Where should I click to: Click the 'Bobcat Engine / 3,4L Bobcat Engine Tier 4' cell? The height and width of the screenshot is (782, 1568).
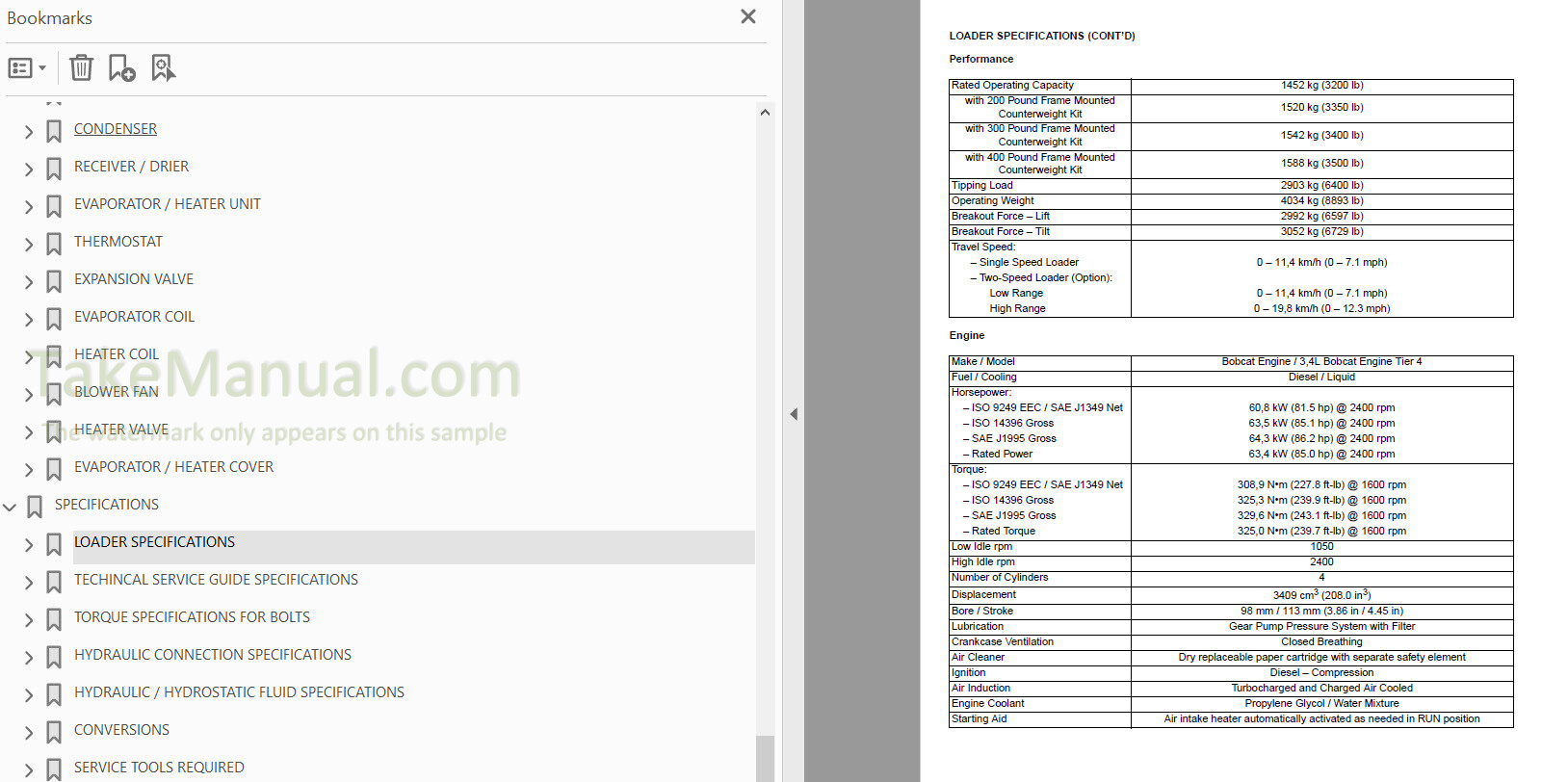(x=1321, y=362)
